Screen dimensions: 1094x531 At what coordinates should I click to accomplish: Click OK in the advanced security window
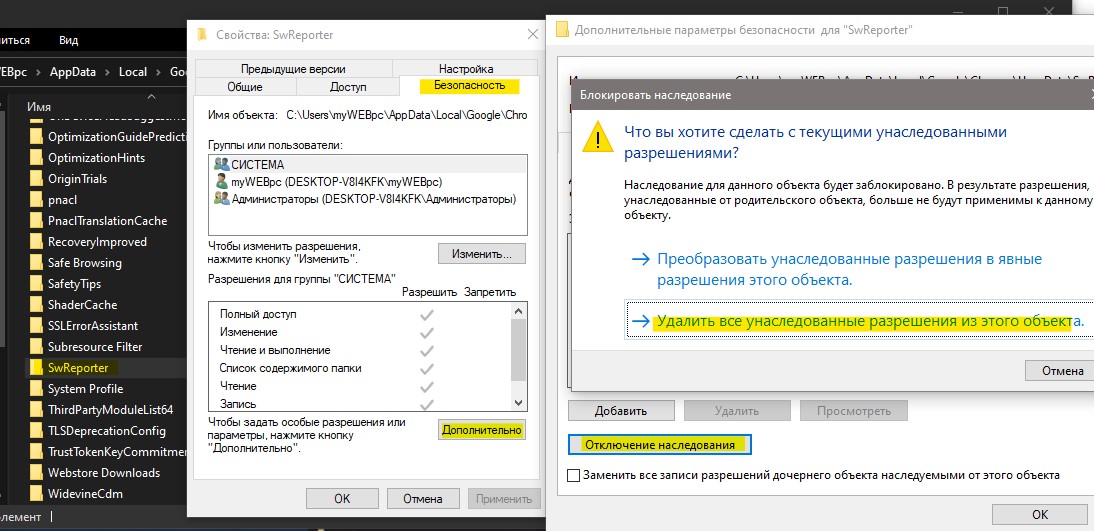1040,514
